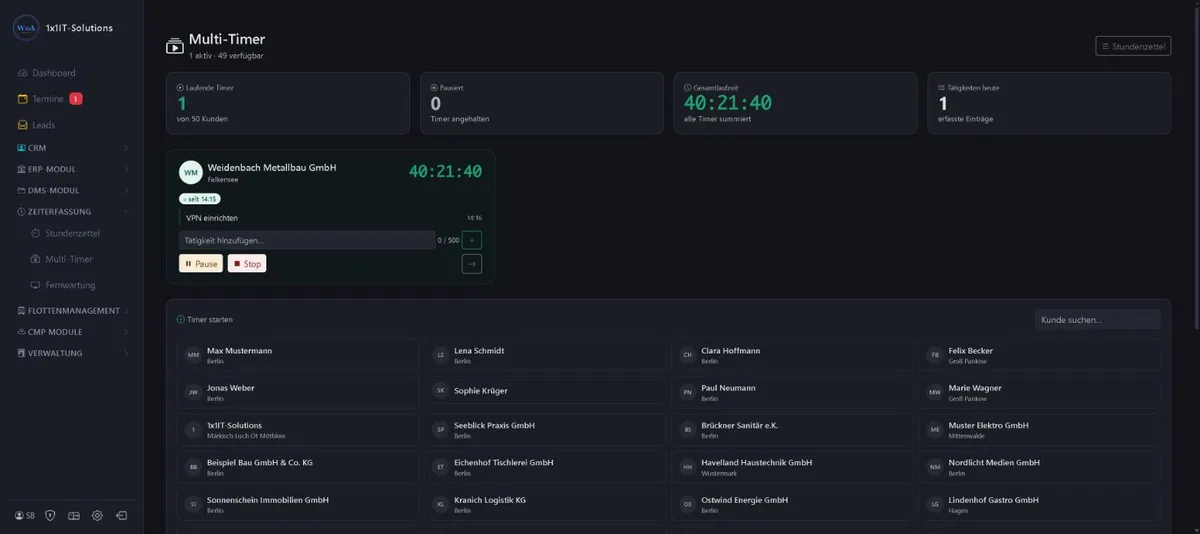The width and height of the screenshot is (1200, 534).
Task: Click the Pausiert stat card
Action: pos(542,103)
